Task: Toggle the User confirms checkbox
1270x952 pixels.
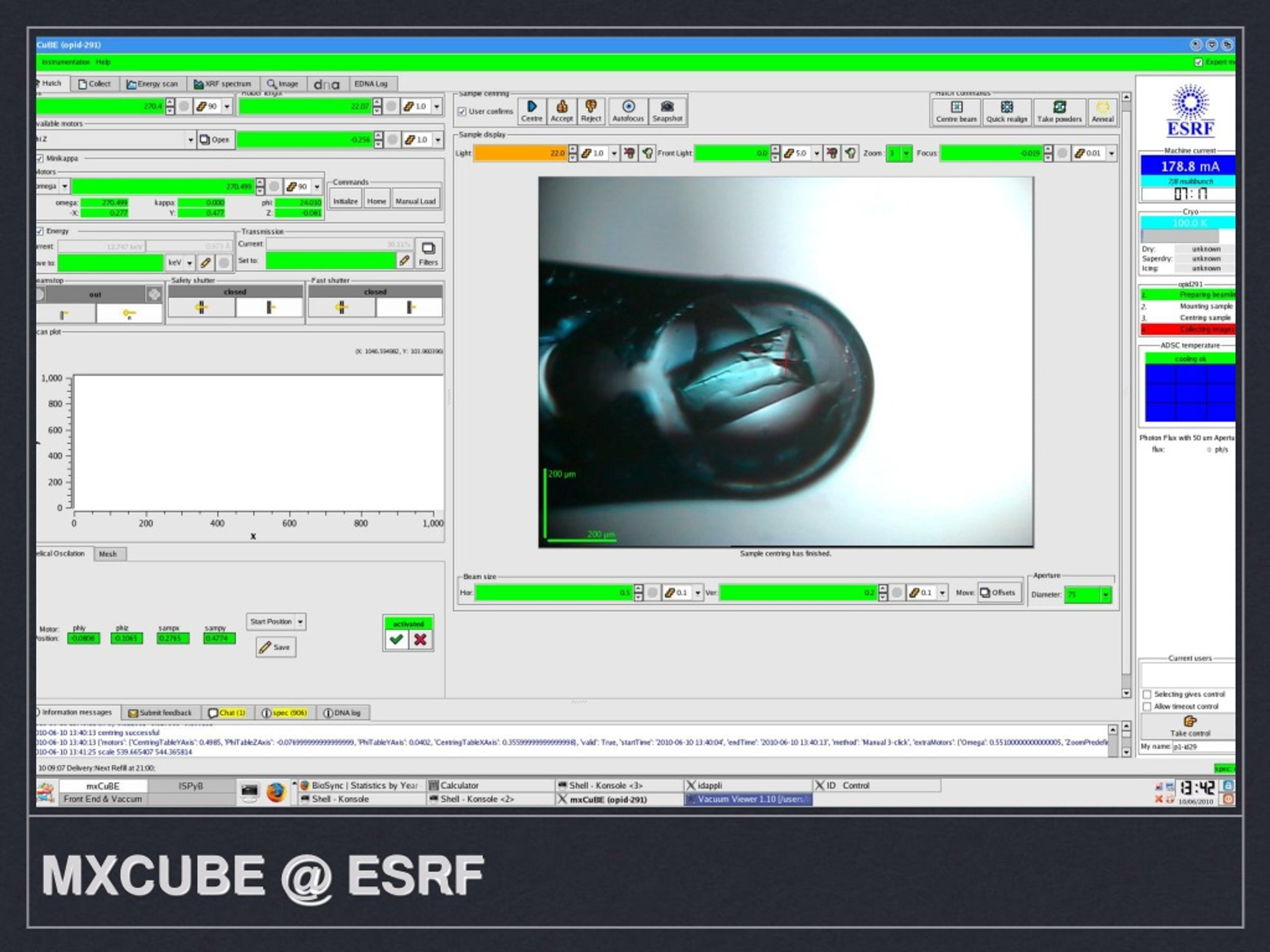Action: (461, 112)
